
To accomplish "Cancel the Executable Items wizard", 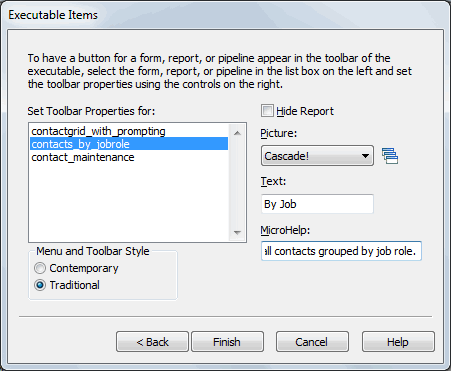I will click(x=312, y=342).
